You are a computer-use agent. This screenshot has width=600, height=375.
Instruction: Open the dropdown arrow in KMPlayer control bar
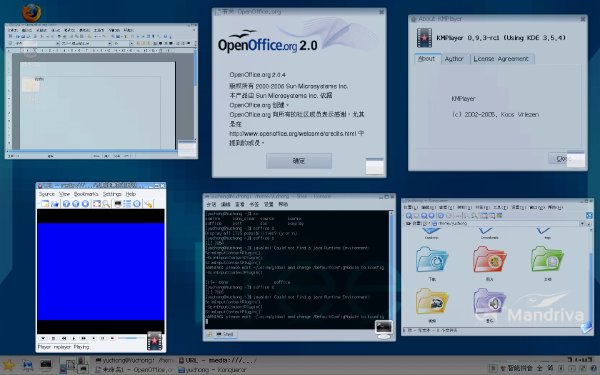pyautogui.click(x=43, y=338)
